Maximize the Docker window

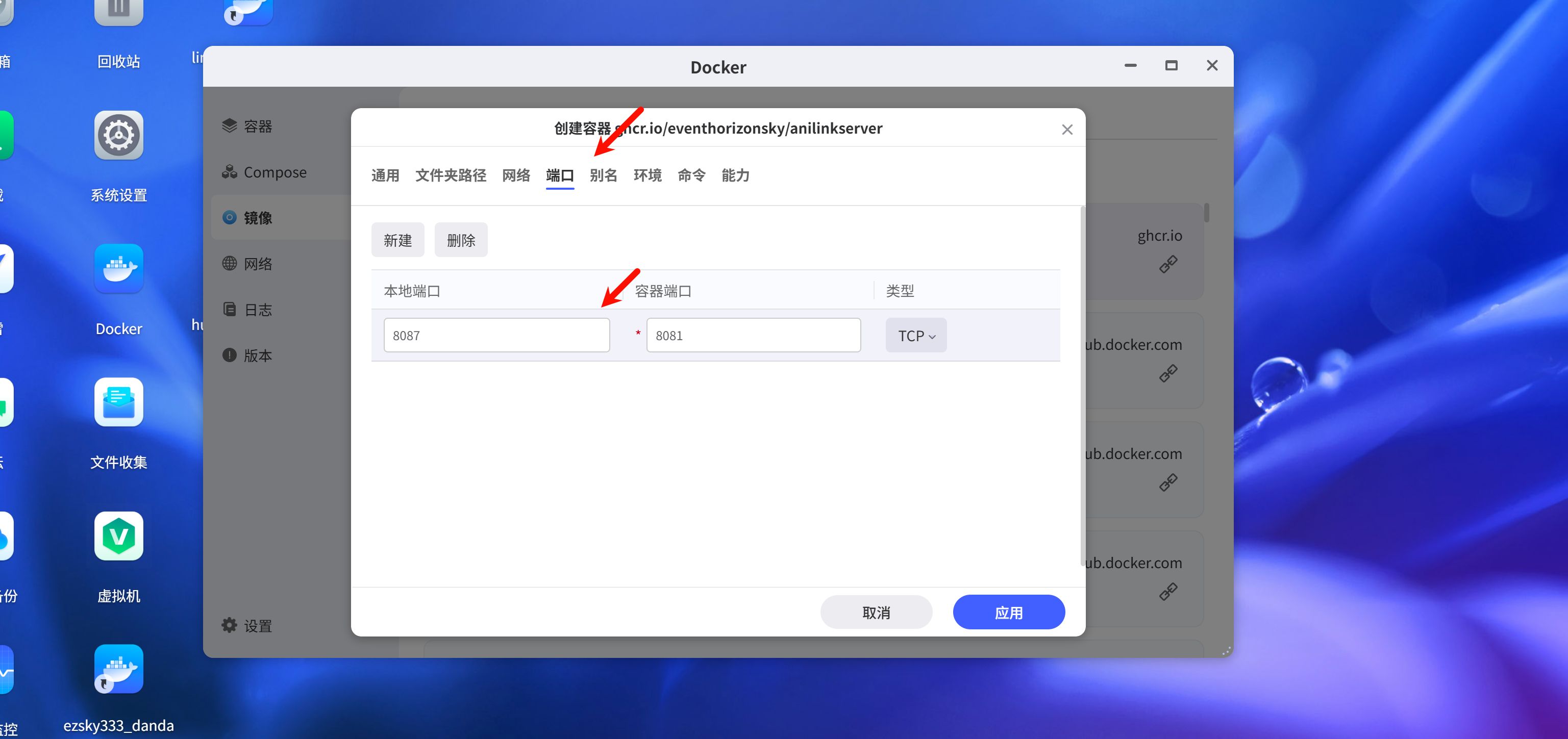pos(1171,65)
